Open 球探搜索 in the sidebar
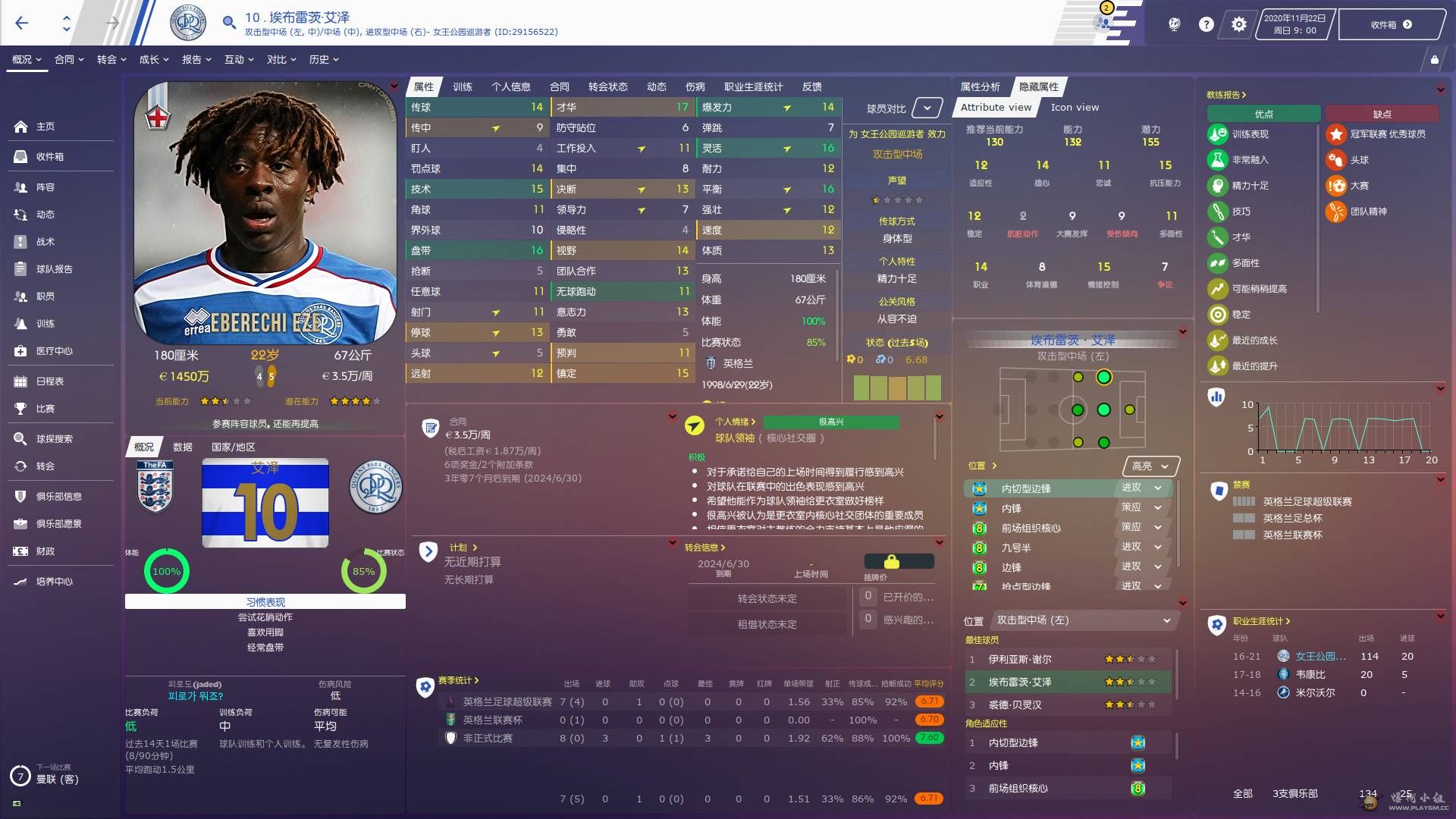Image resolution: width=1456 pixels, height=819 pixels. click(x=54, y=439)
